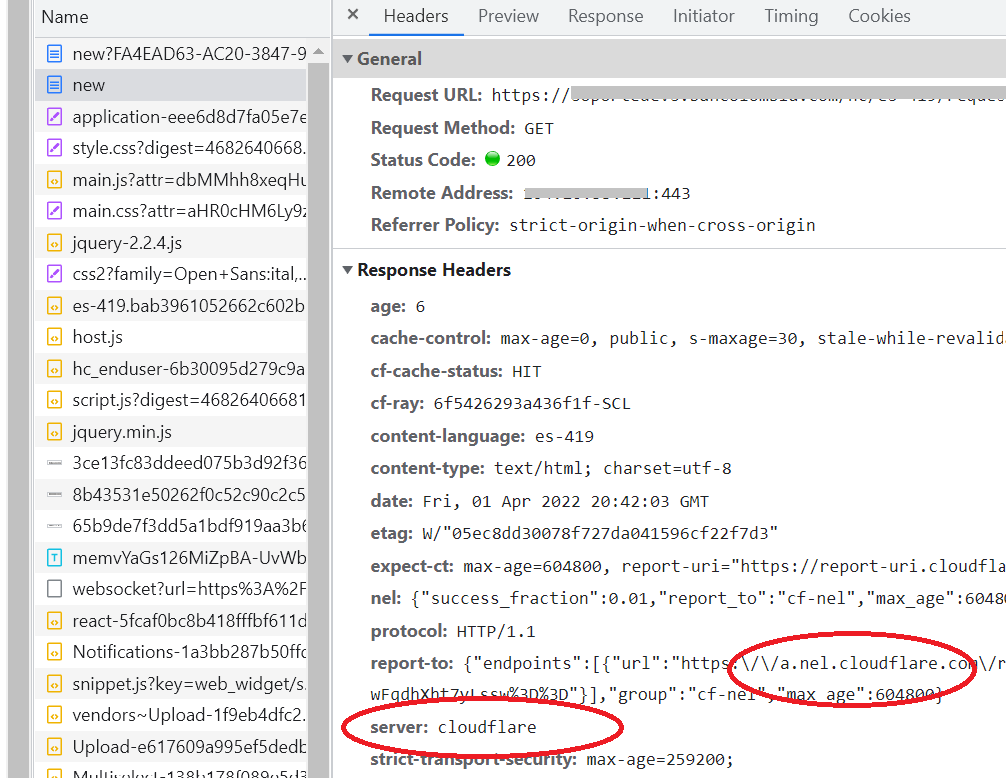Screen dimensions: 1006x778
Task: Click script icon beside jquery-2.2.4.js
Action: [x=54, y=243]
